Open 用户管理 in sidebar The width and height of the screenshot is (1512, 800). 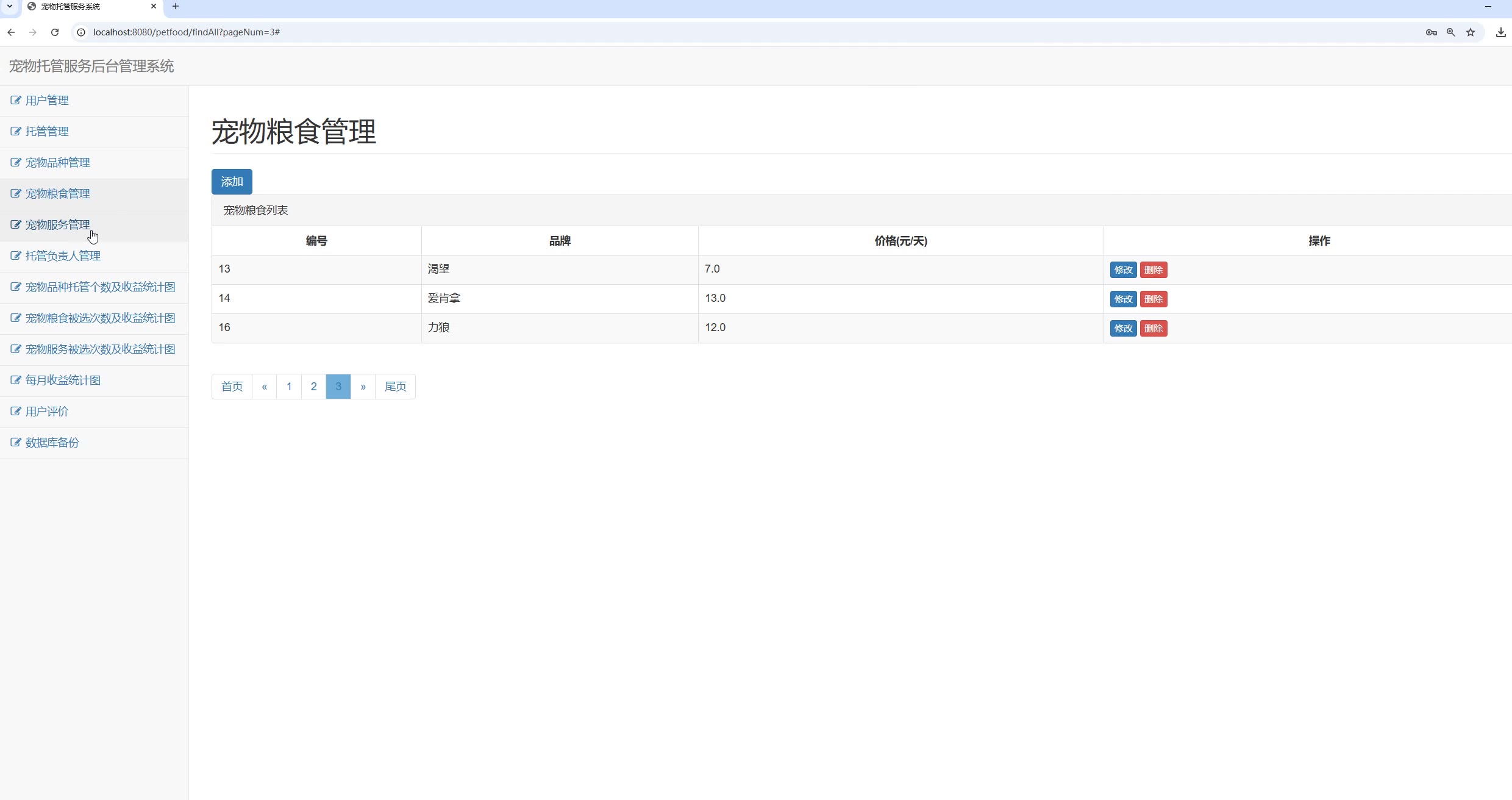coord(47,101)
